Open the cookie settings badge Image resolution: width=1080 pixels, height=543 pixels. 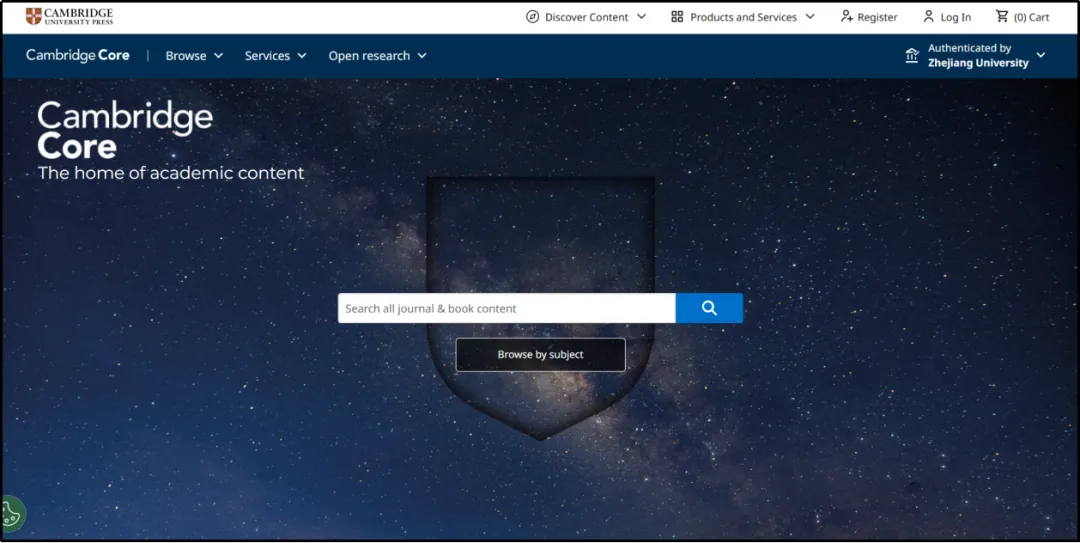point(12,513)
